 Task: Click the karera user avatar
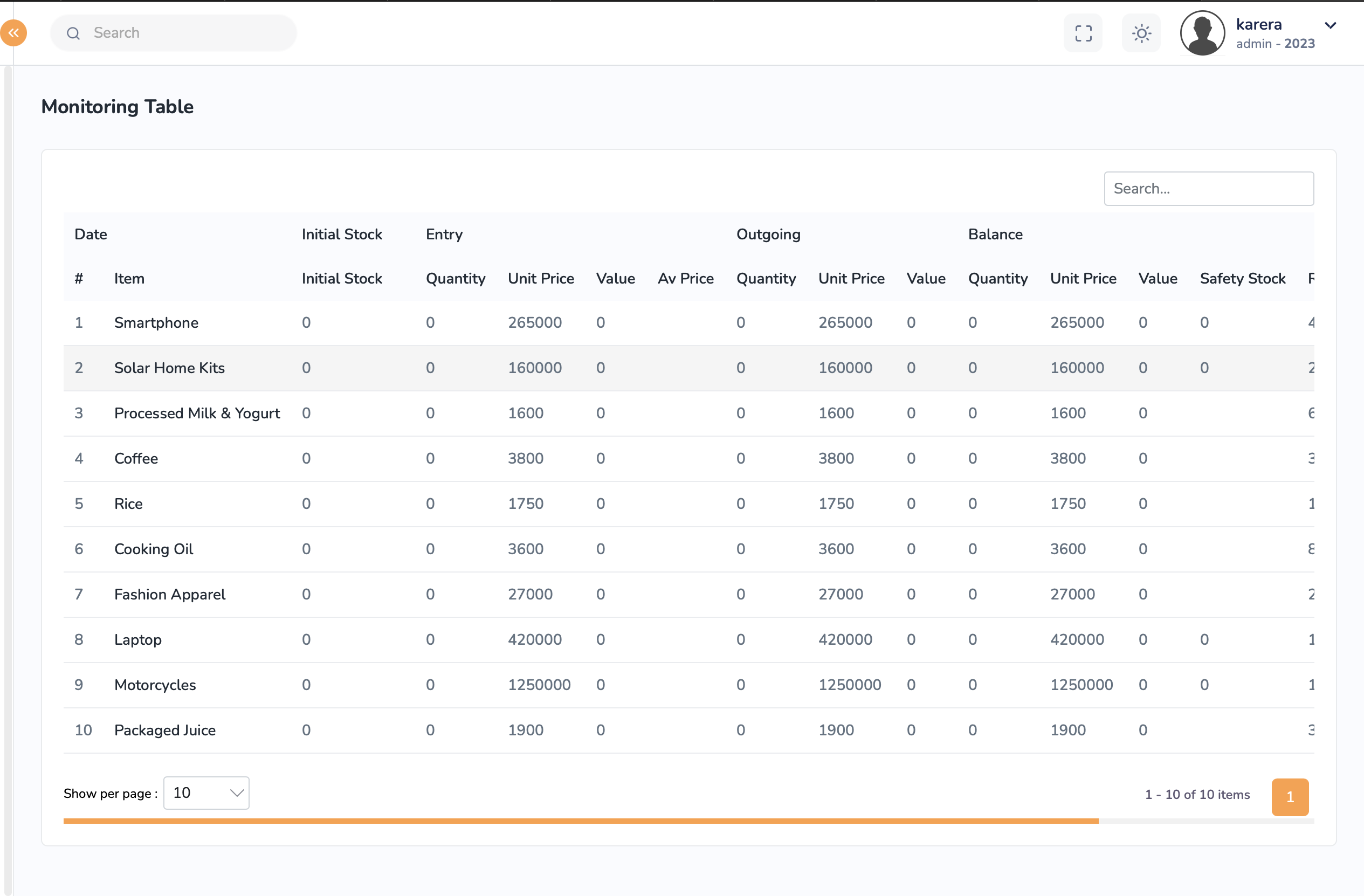(1202, 33)
